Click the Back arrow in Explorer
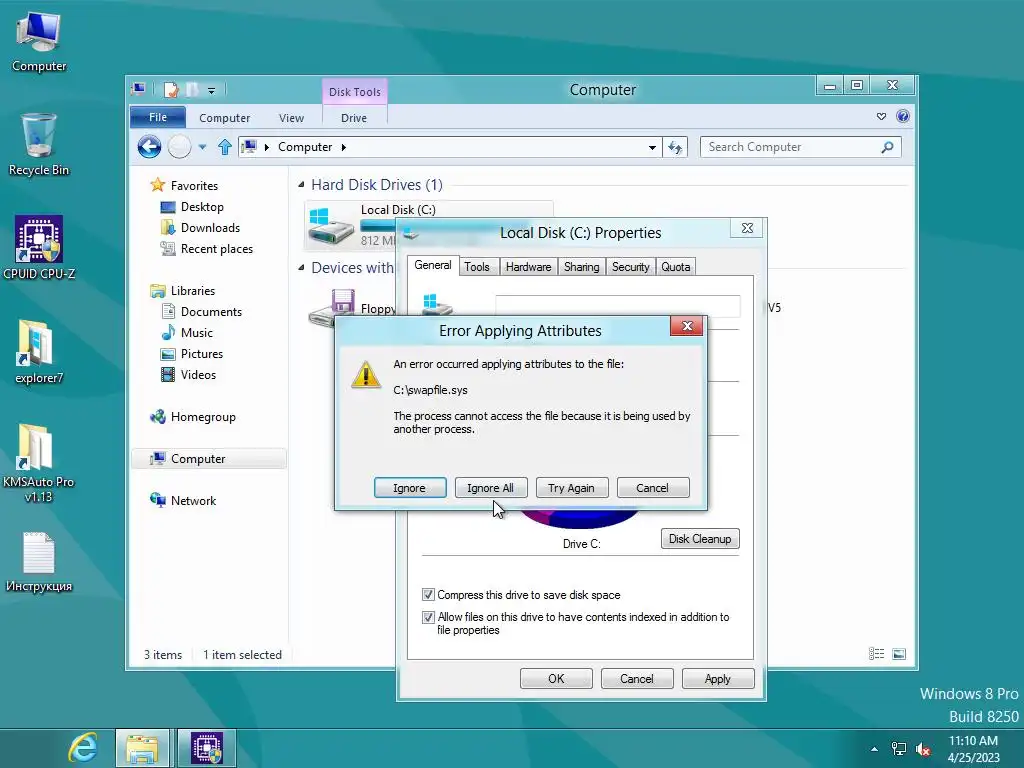 point(150,147)
